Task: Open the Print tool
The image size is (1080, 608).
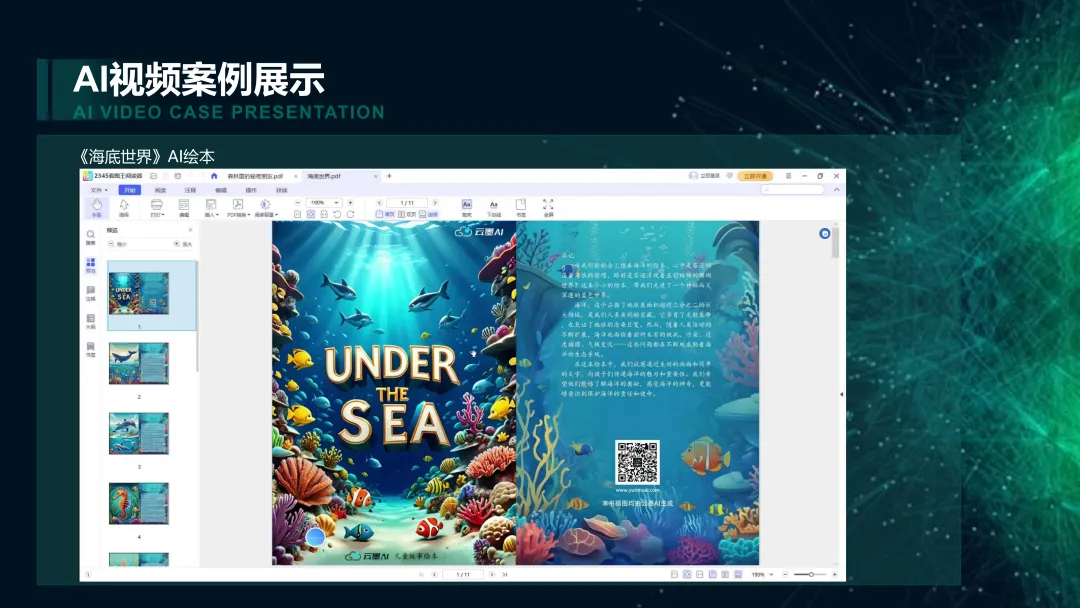Action: tap(157, 207)
